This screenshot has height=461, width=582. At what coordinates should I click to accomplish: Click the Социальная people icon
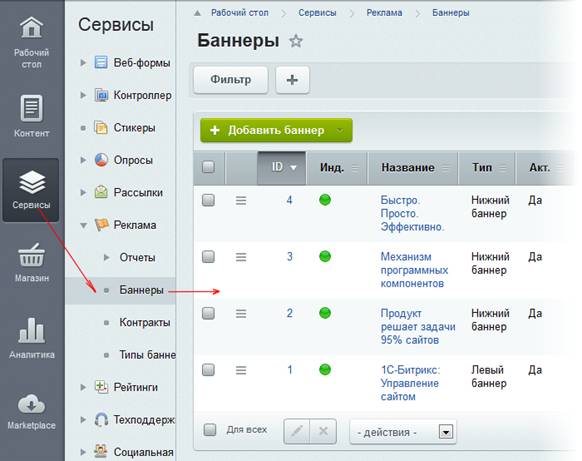point(101,451)
